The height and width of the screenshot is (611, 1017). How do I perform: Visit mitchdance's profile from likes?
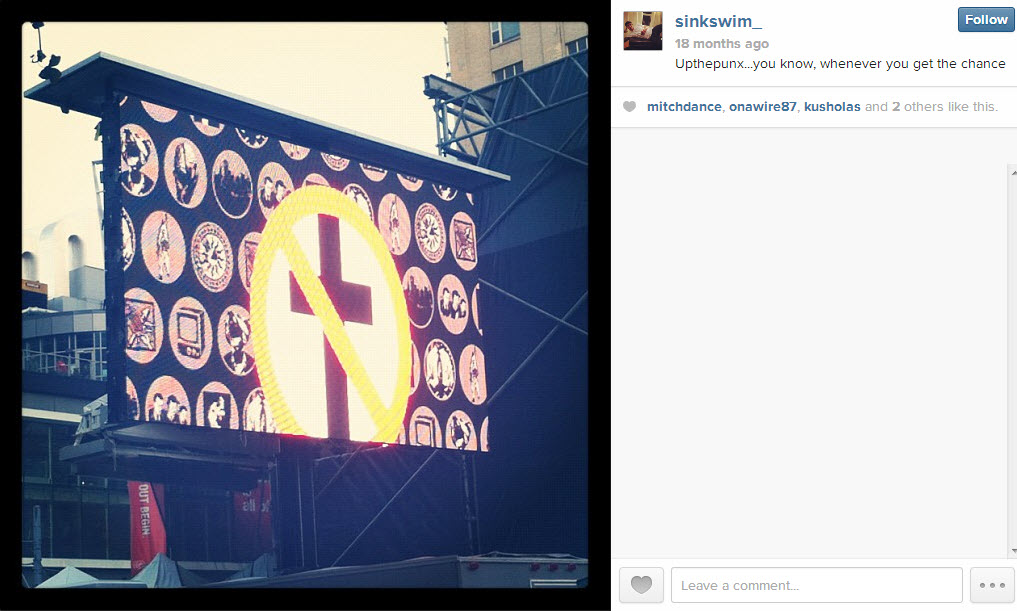pyautogui.click(x=684, y=106)
